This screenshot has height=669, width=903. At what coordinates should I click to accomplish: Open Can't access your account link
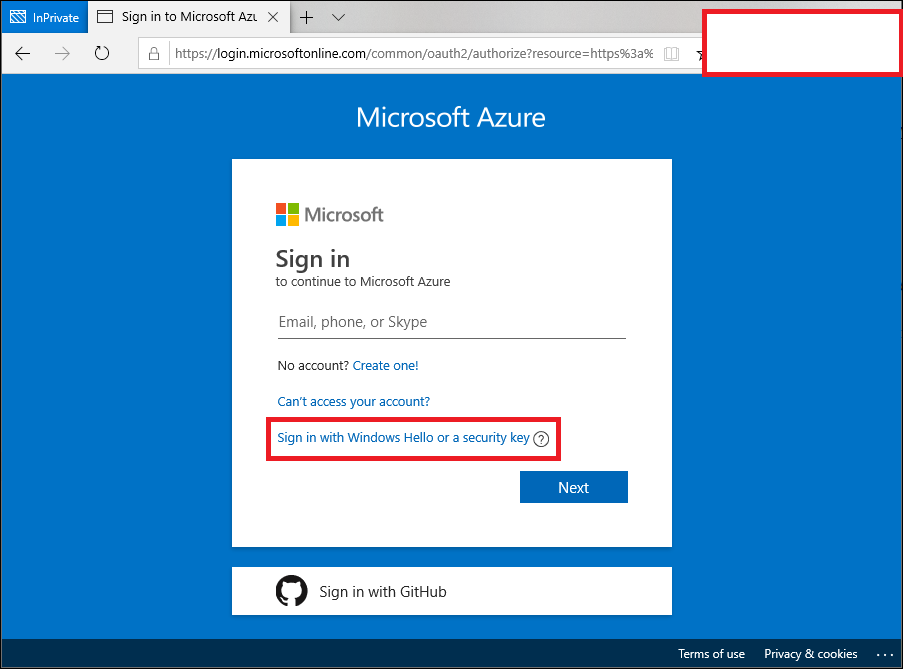[353, 402]
